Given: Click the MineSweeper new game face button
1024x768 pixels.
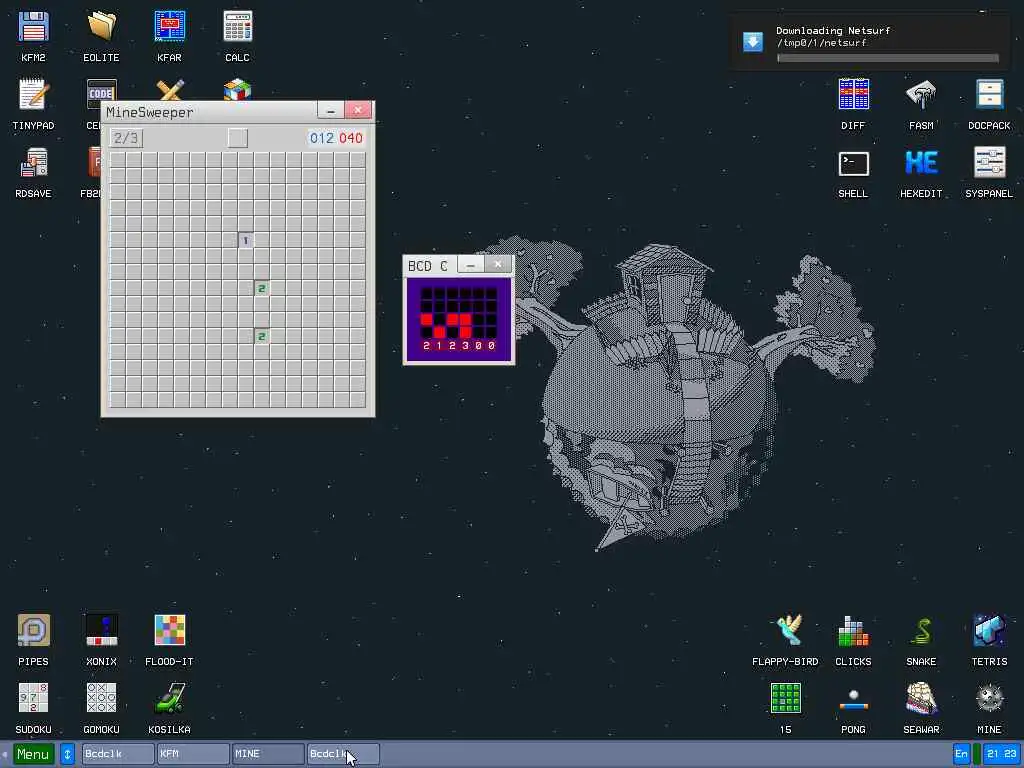Looking at the screenshot, I should tap(238, 138).
